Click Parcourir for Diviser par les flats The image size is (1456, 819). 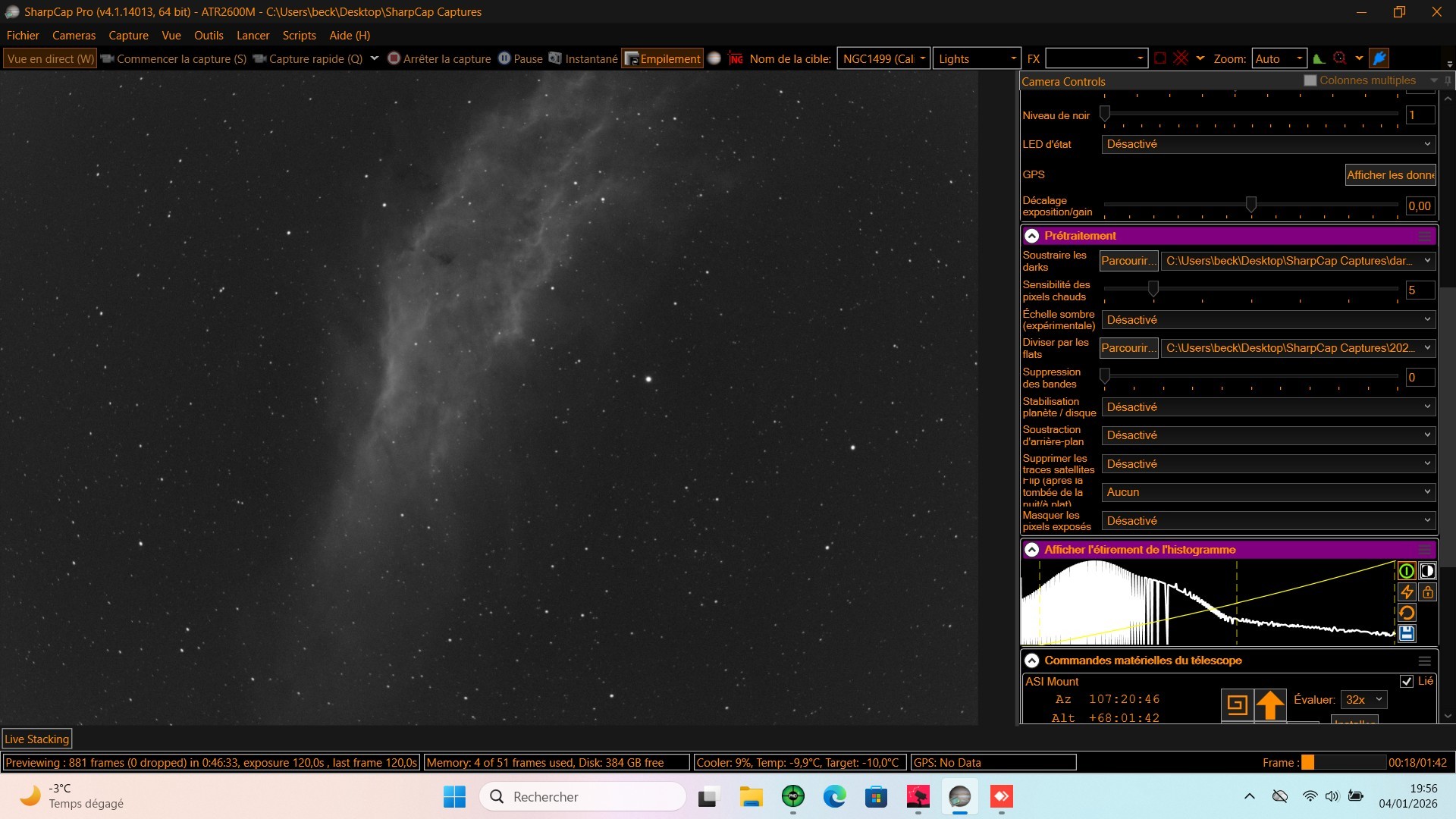(x=1128, y=348)
